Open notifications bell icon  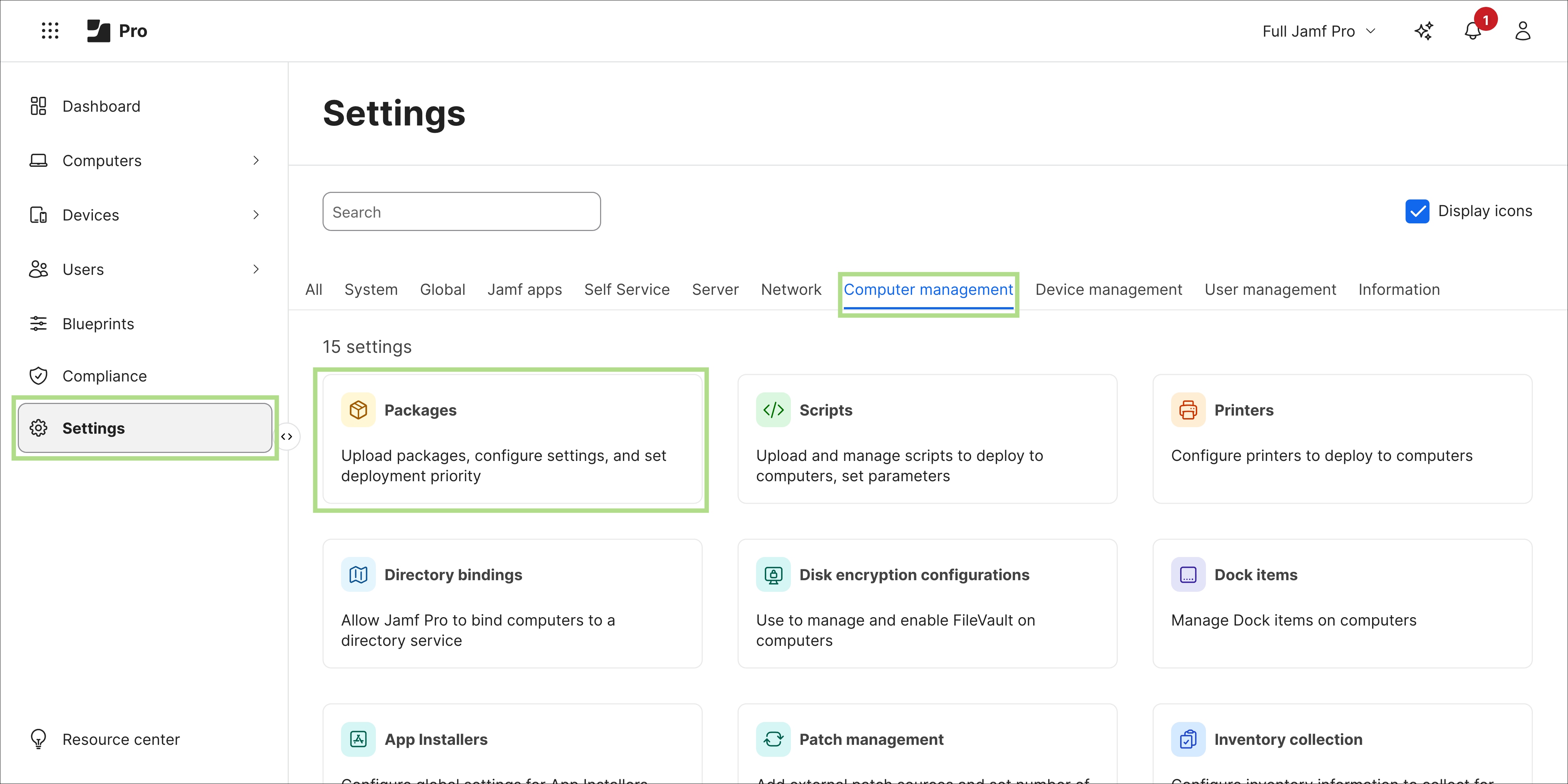coord(1473,30)
